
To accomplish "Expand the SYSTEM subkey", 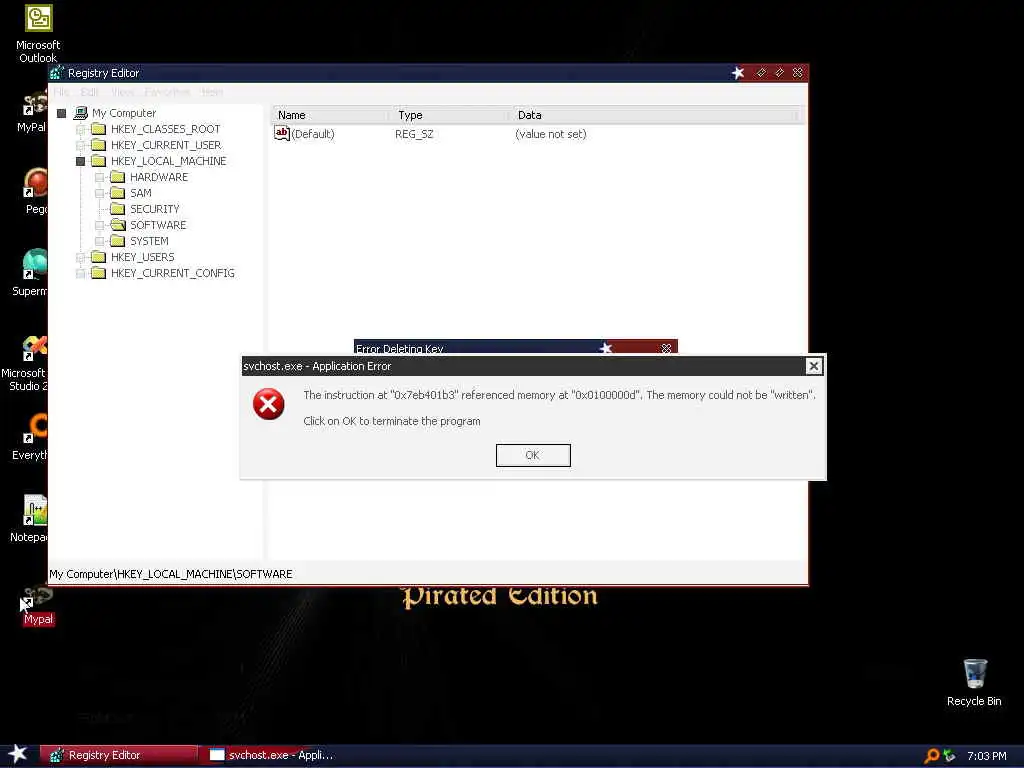I will [x=99, y=241].
